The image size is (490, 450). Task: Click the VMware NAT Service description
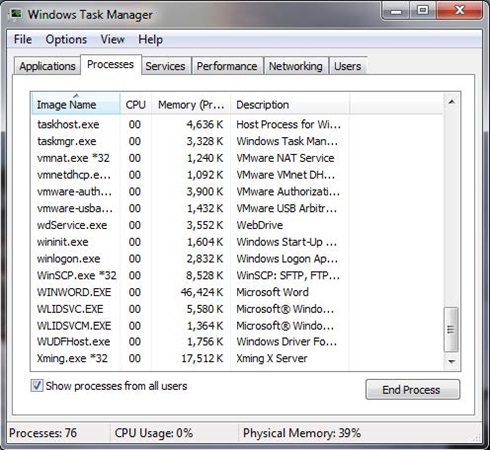[285, 158]
